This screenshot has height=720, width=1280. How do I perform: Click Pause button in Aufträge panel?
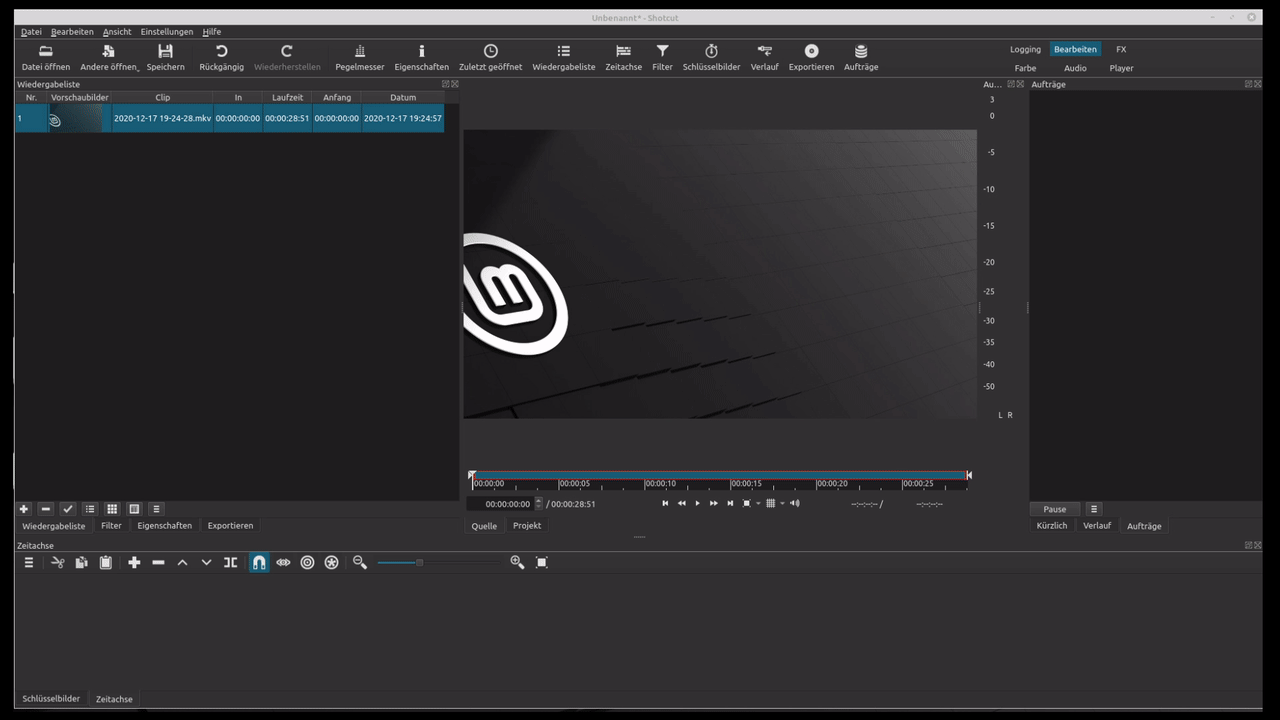(1055, 509)
